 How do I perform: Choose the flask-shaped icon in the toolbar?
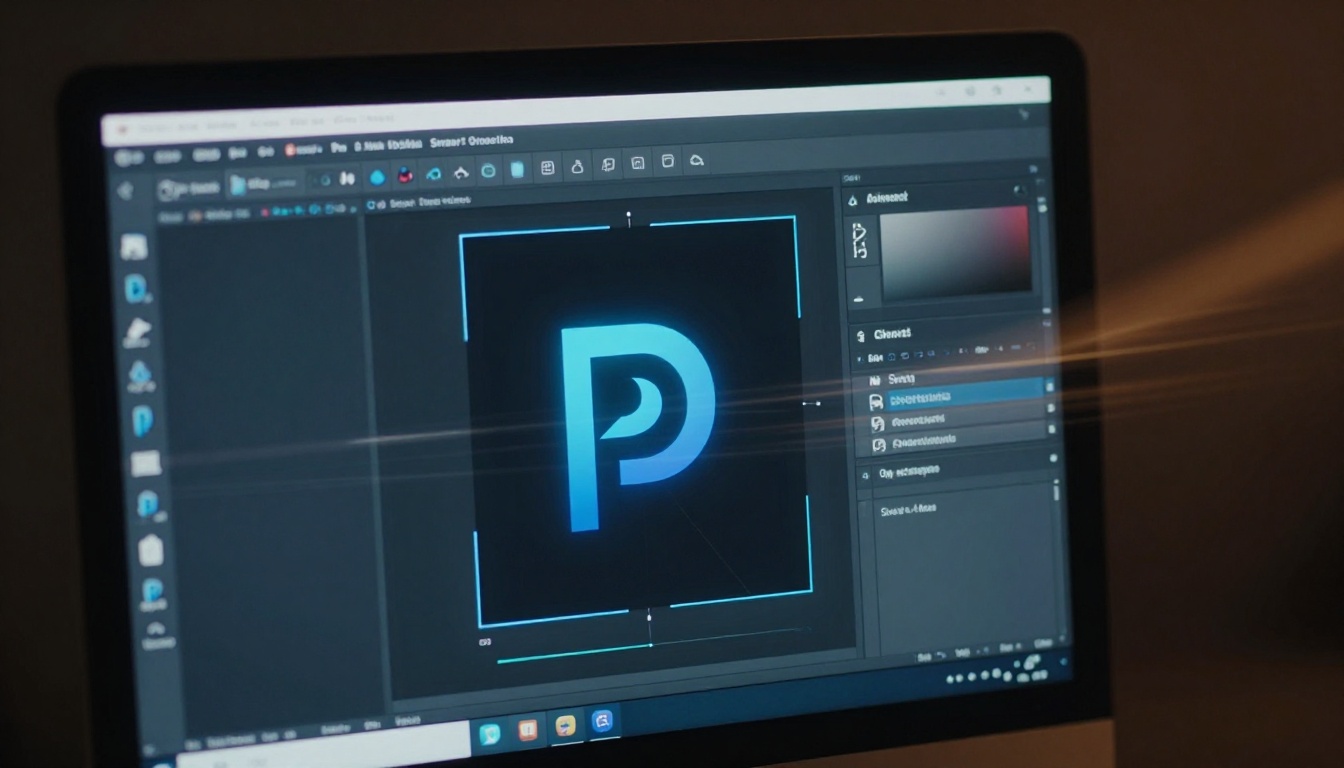pyautogui.click(x=576, y=167)
